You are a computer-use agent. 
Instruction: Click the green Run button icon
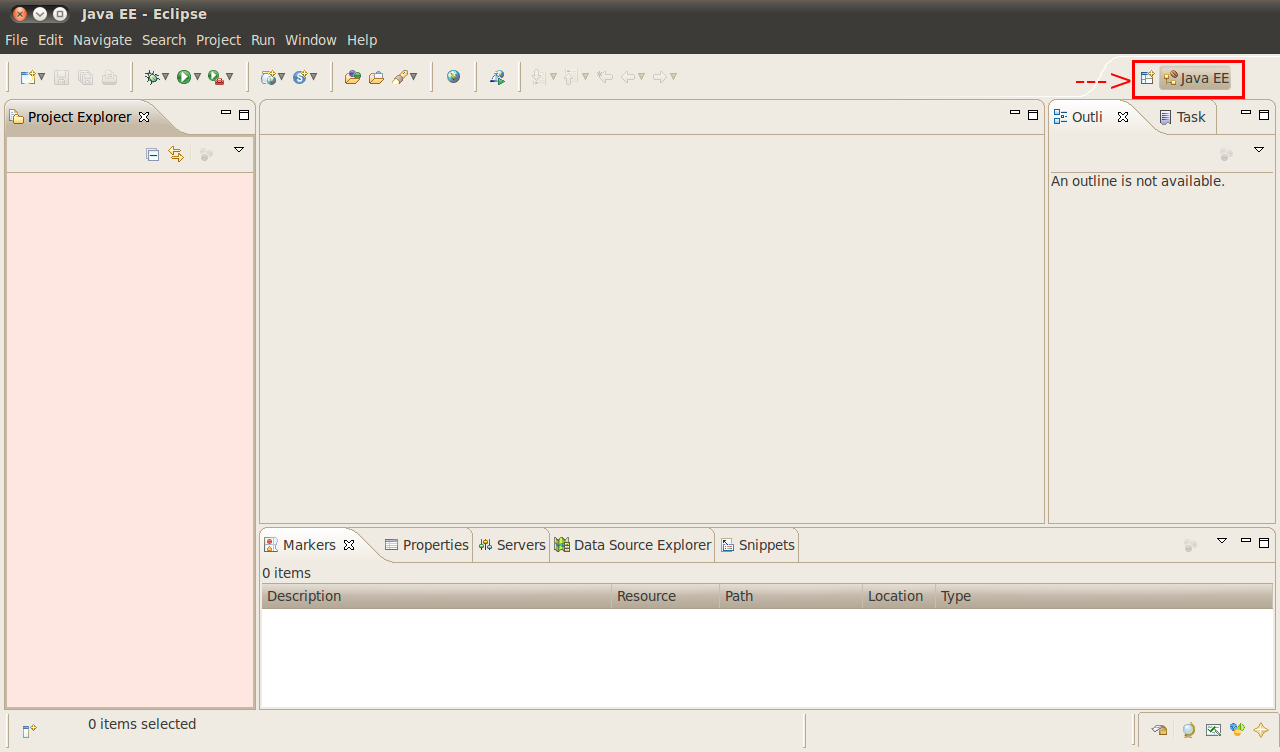coord(184,77)
